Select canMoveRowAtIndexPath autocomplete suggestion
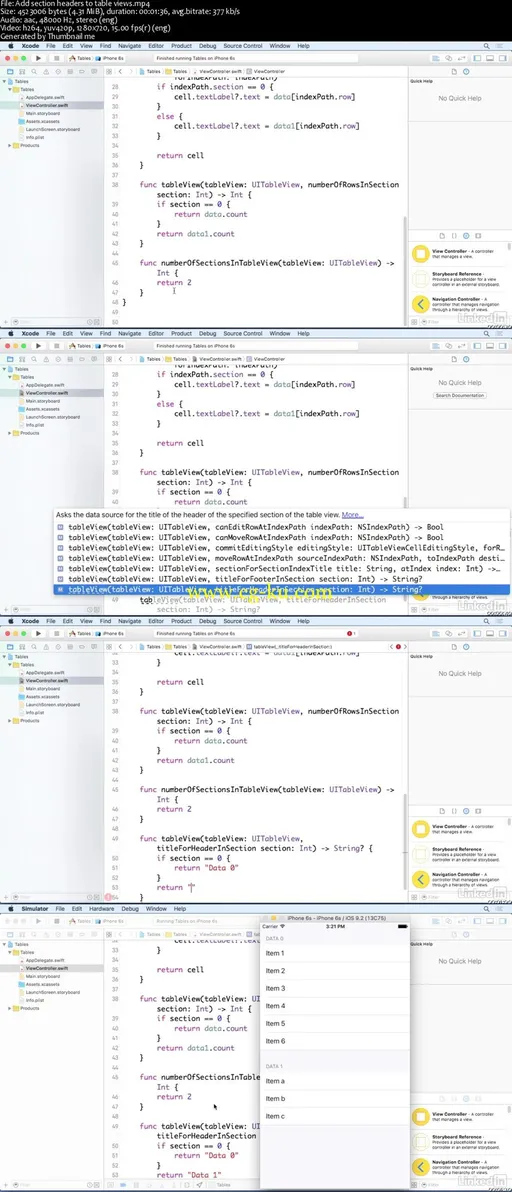The height and width of the screenshot is (1192, 512). tap(283, 537)
